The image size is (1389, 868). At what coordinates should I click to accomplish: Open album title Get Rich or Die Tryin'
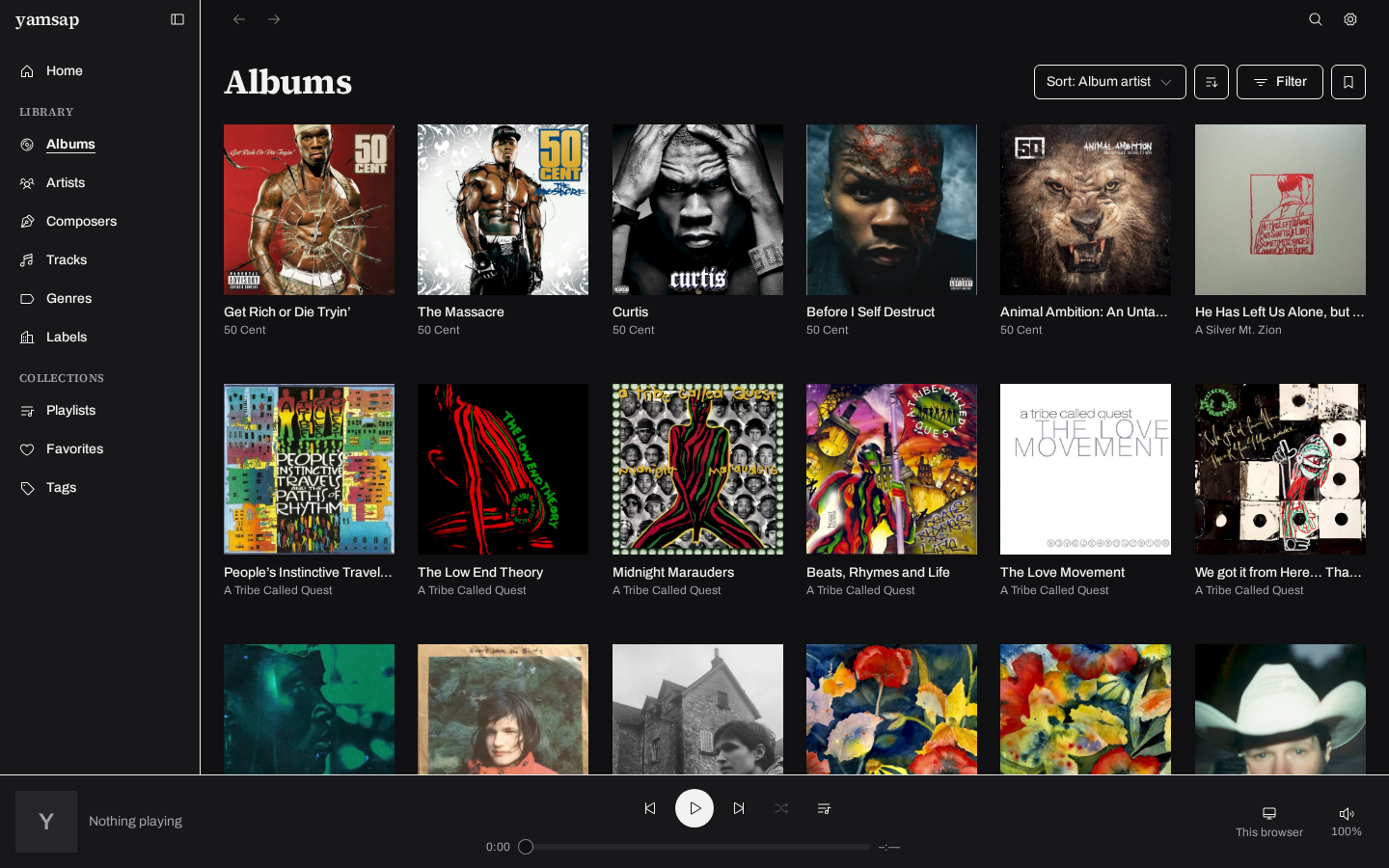click(x=287, y=312)
